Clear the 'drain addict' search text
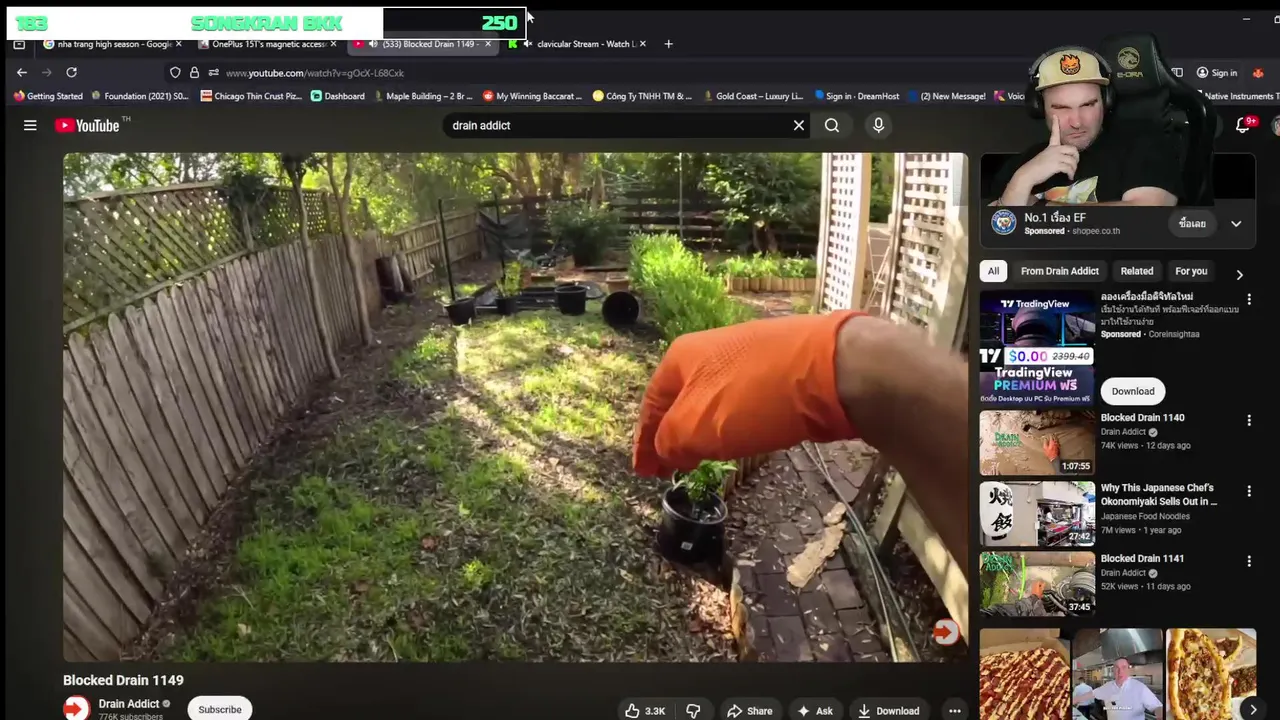This screenshot has height=720, width=1280. [x=798, y=125]
